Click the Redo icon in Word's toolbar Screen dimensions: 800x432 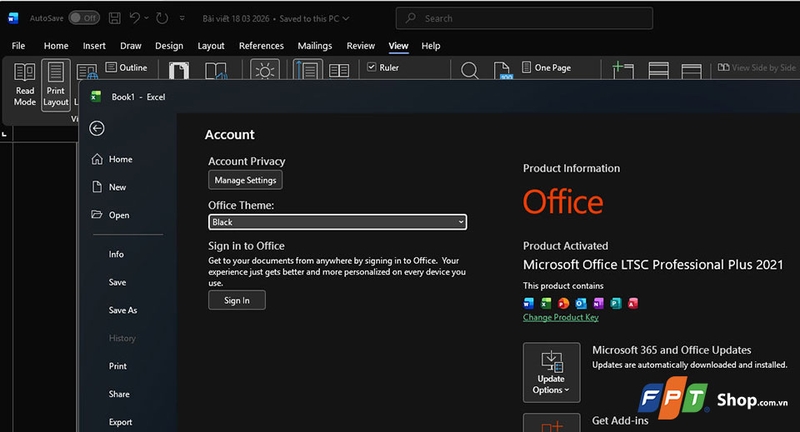point(162,18)
